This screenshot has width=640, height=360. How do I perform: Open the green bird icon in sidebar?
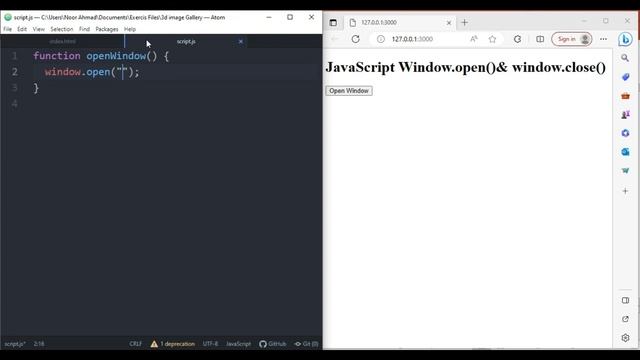[x=625, y=171]
